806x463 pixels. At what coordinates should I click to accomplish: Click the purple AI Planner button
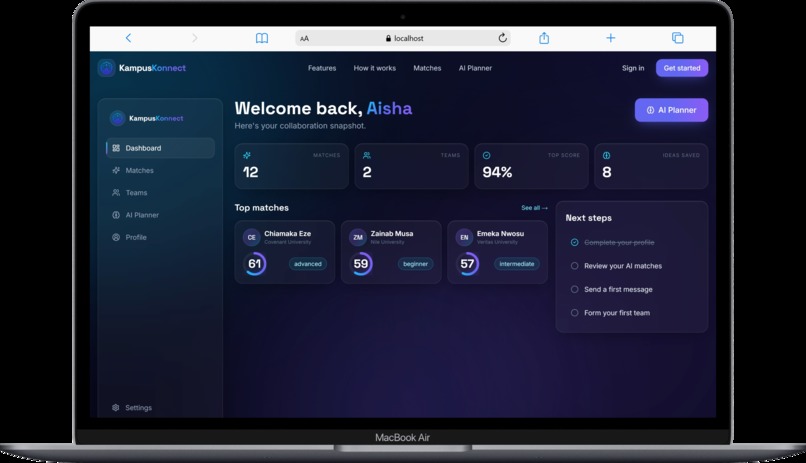tap(671, 110)
